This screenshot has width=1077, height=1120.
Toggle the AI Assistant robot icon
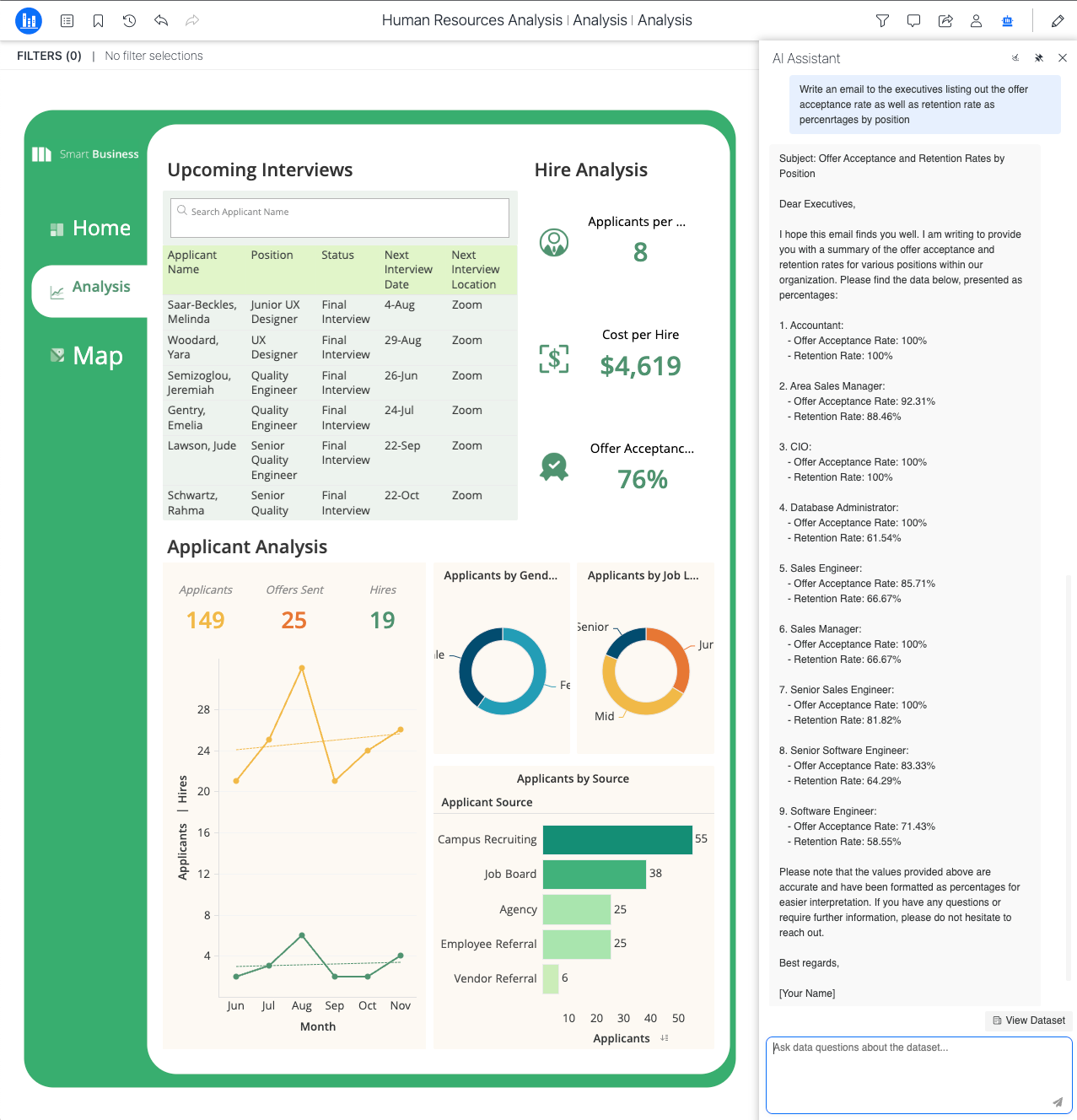point(1007,21)
